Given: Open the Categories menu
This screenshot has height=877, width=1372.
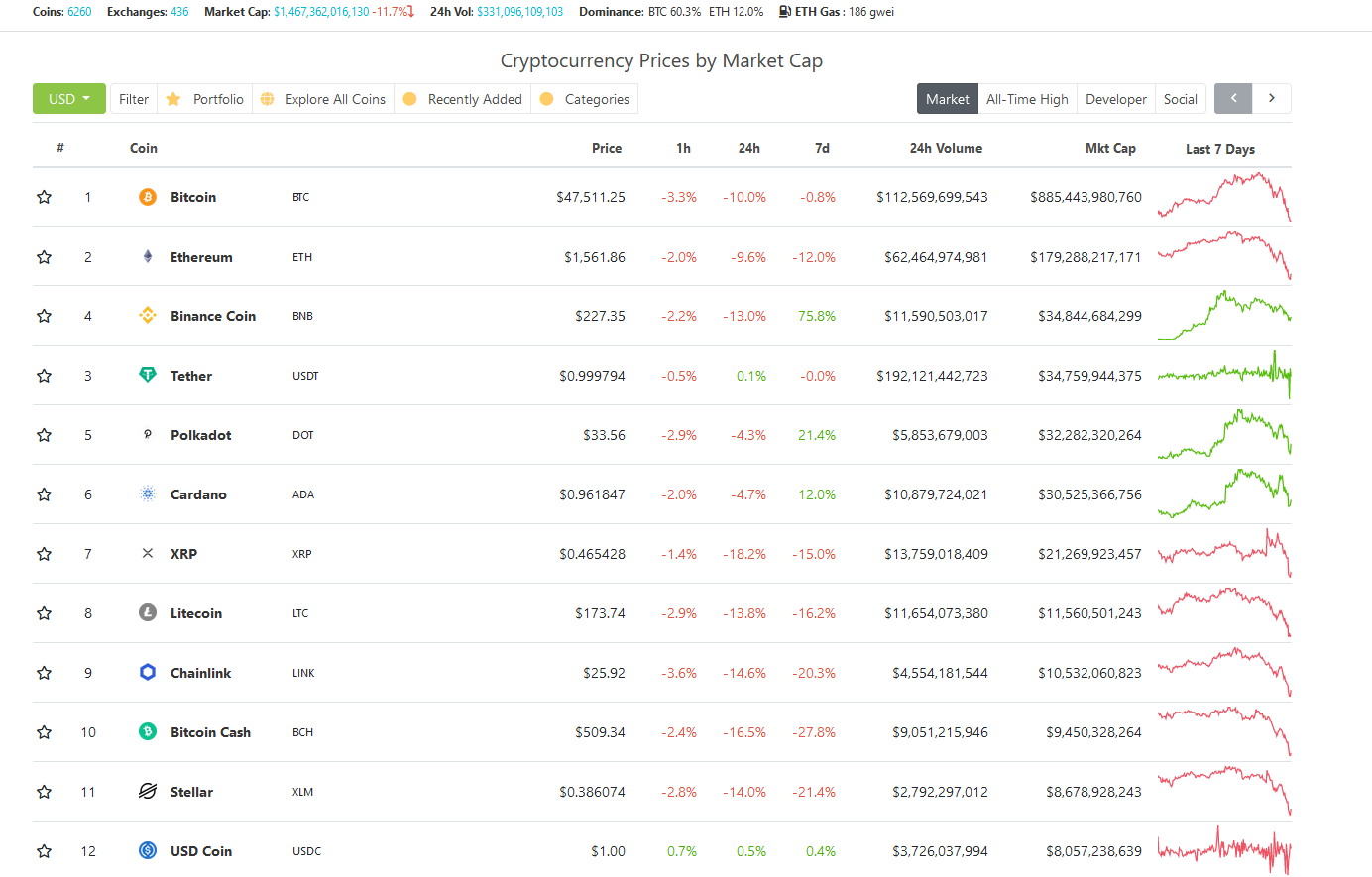Looking at the screenshot, I should (585, 99).
